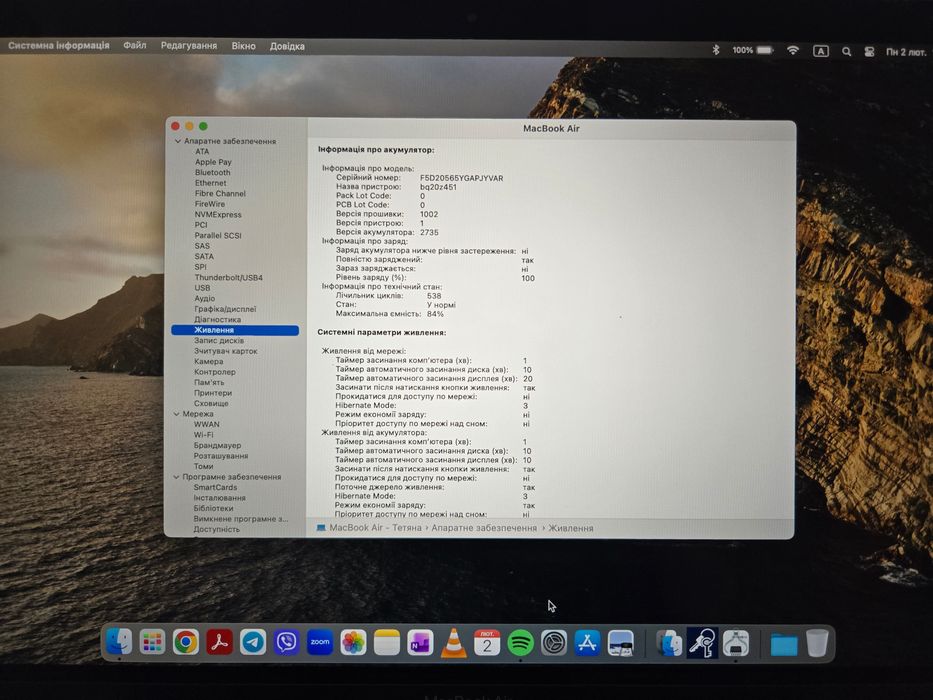Image resolution: width=933 pixels, height=700 pixels.
Task: Click serial number F5D20565YGAPJYVAR
Action: (461, 178)
